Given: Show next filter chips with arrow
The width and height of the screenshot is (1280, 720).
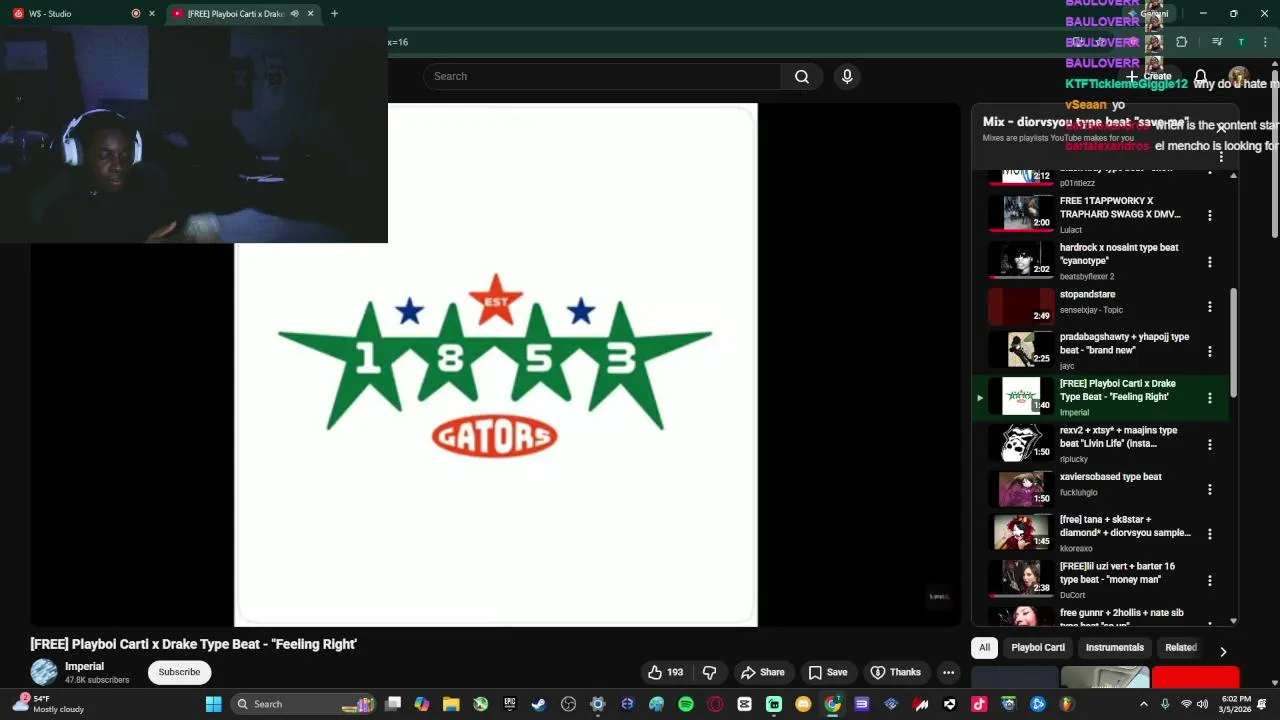Looking at the screenshot, I should (1222, 652).
